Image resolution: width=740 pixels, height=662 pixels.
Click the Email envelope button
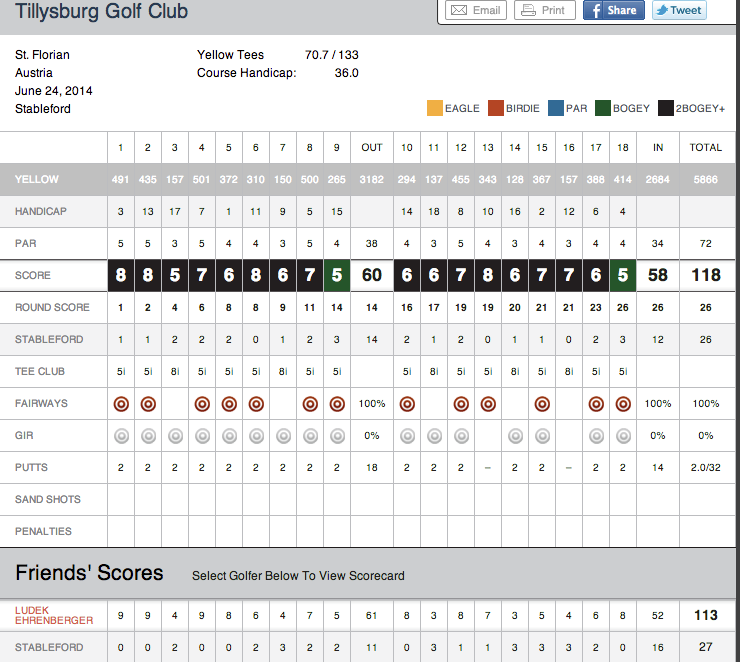pos(475,10)
